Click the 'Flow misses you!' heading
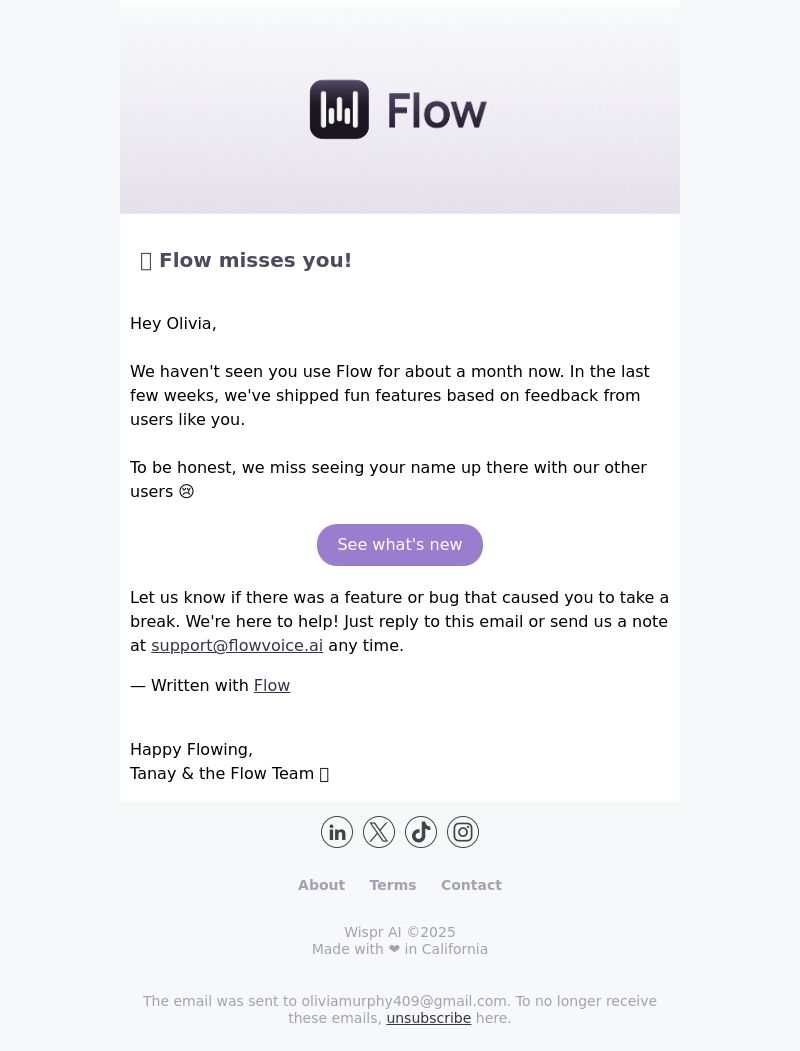This screenshot has width=800, height=1051. pos(255,260)
